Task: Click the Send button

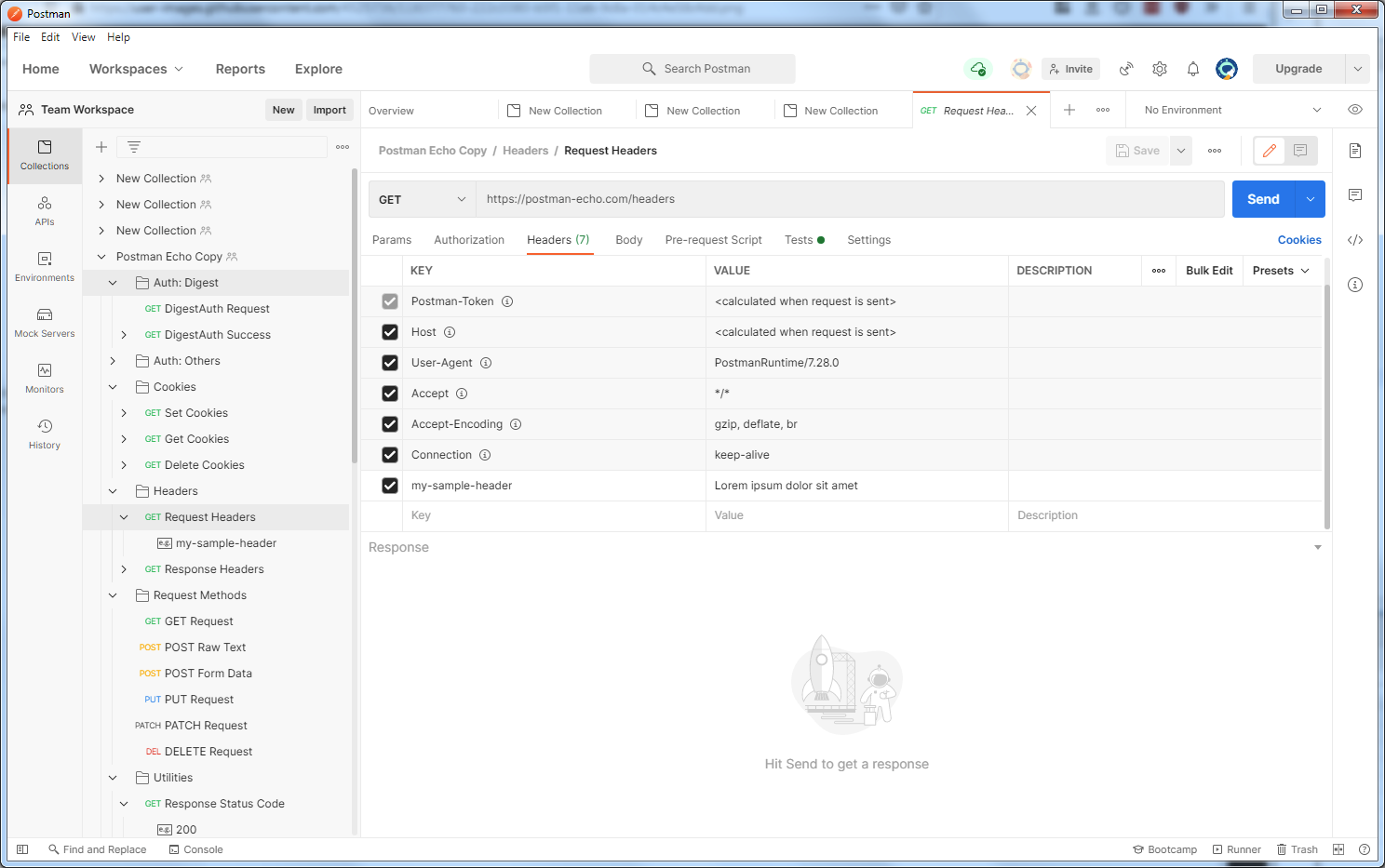Action: [x=1262, y=198]
